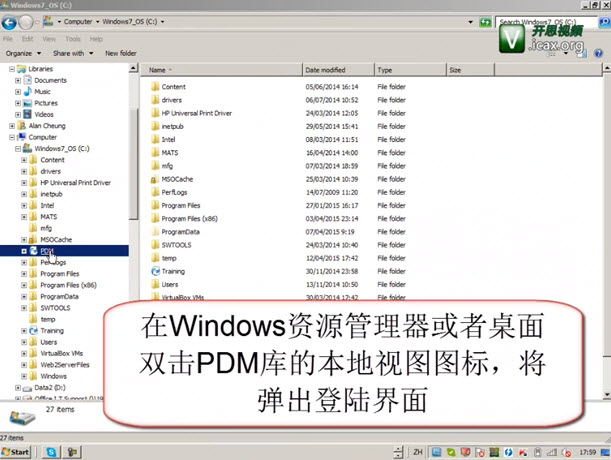Select Web2ServerFiles in the tree

(x=65, y=365)
